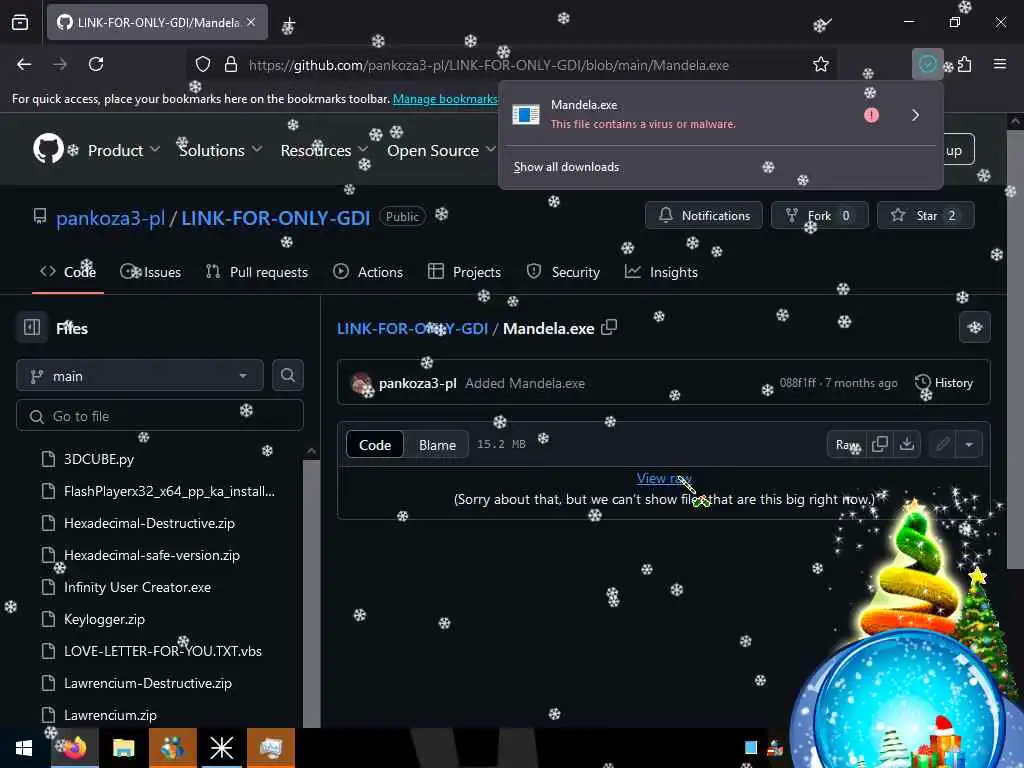This screenshot has height=768, width=1024.
Task: Click the padlock site info icon
Action: [x=231, y=64]
